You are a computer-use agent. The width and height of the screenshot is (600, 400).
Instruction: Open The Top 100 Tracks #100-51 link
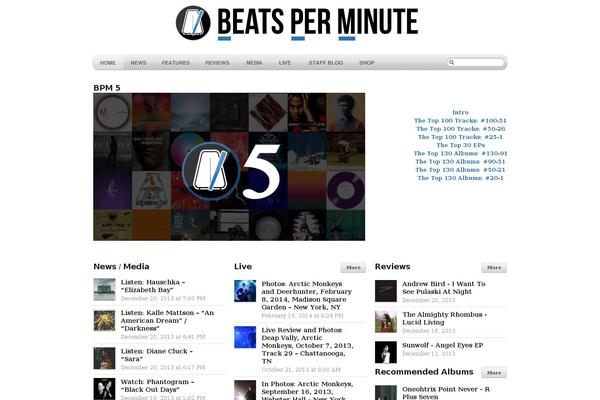click(460, 121)
